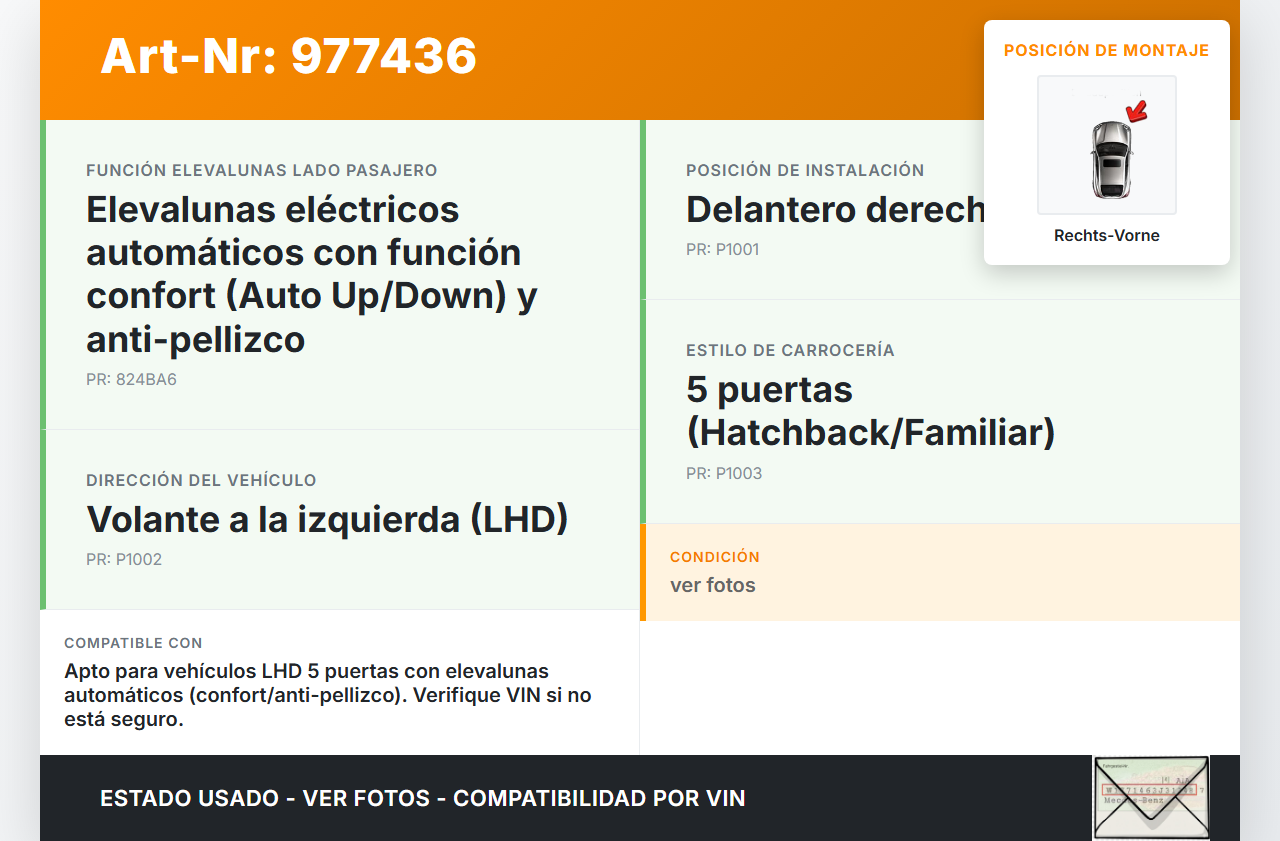Select PR code P1003
1280x841 pixels.
724,474
